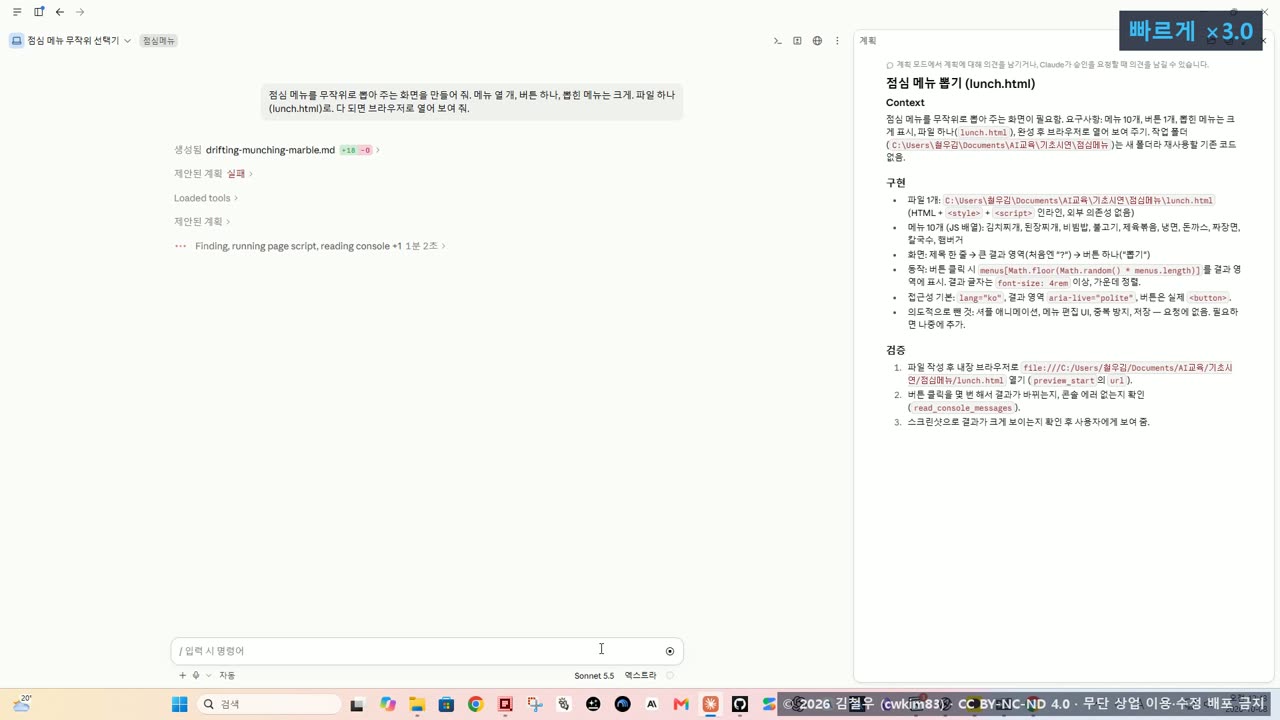The height and width of the screenshot is (720, 1280).
Task: Click the plan heading 점심 메뉴 뽑기 (lunch.html)
Action: [960, 84]
